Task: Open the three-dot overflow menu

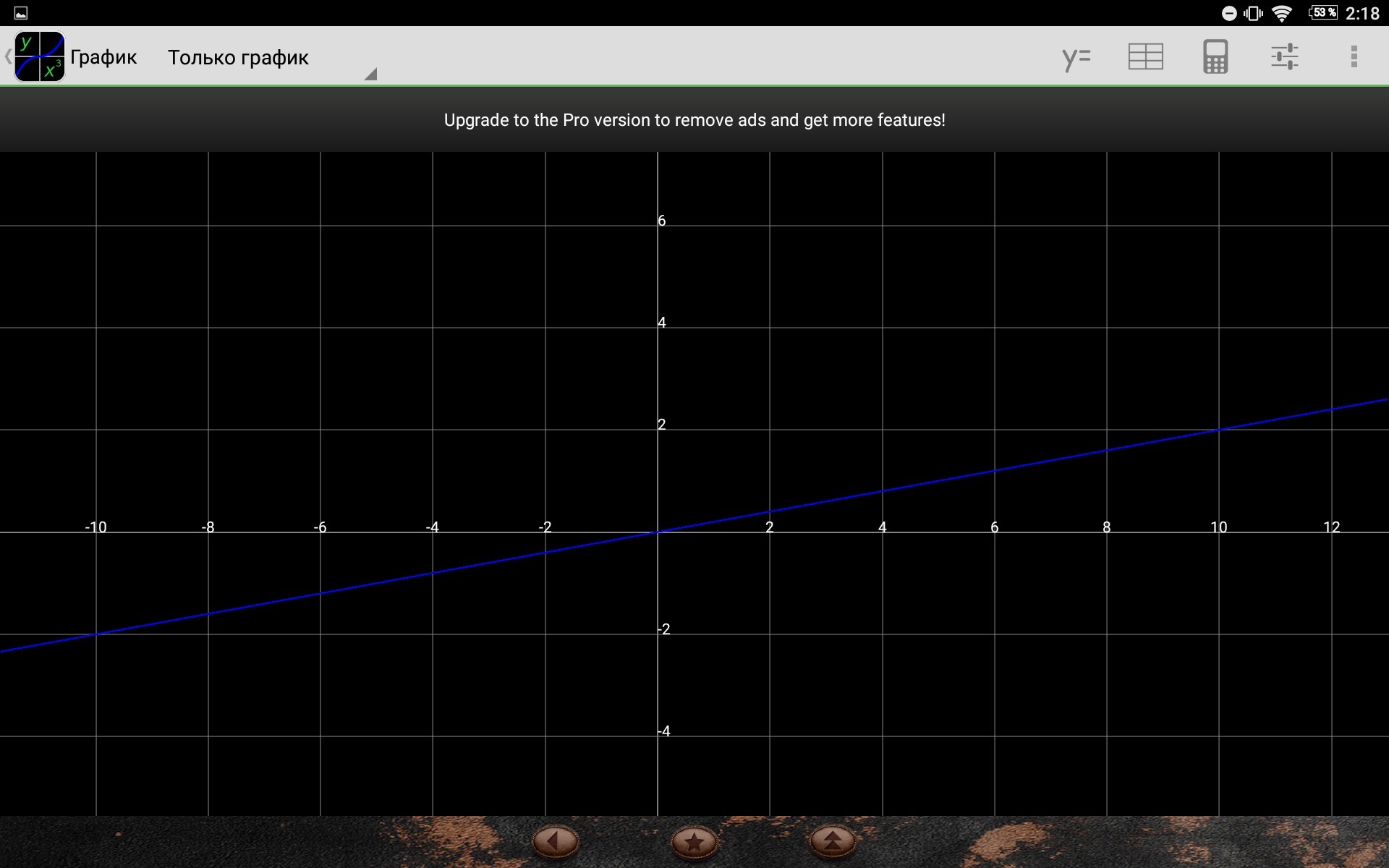Action: pyautogui.click(x=1354, y=57)
